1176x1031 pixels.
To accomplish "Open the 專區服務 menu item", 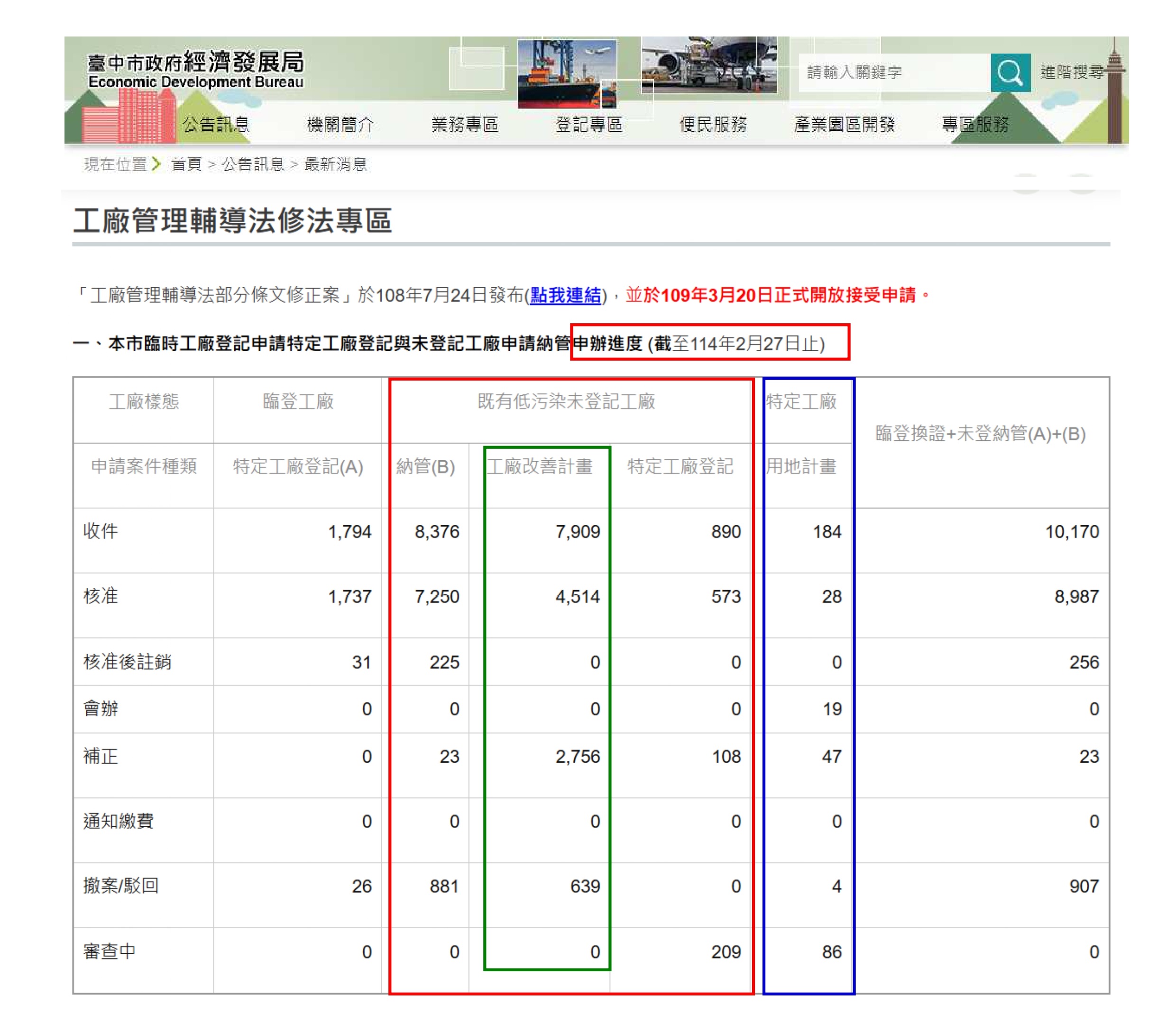I will coord(974,124).
